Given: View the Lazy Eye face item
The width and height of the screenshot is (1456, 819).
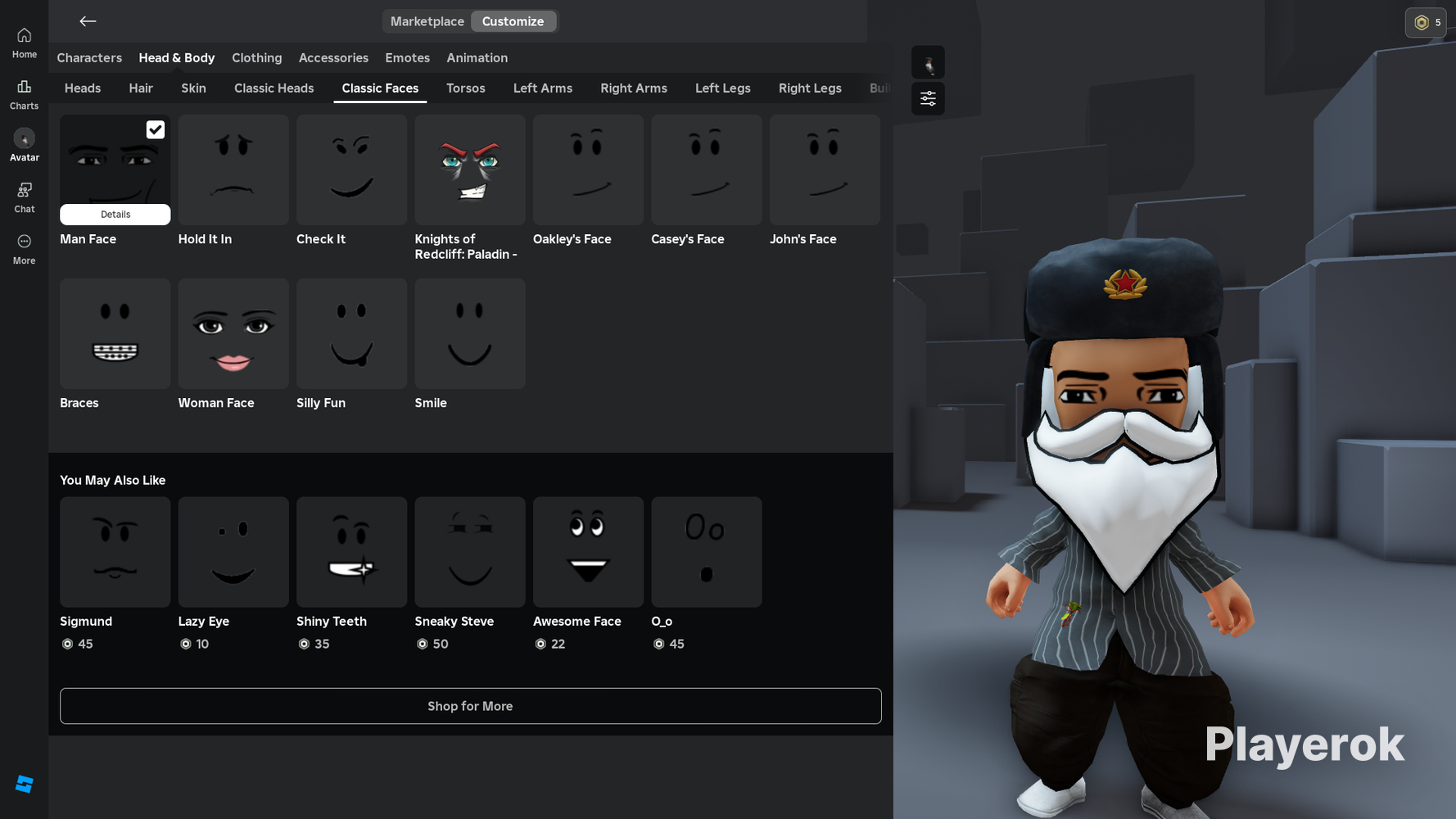Looking at the screenshot, I should [x=233, y=552].
